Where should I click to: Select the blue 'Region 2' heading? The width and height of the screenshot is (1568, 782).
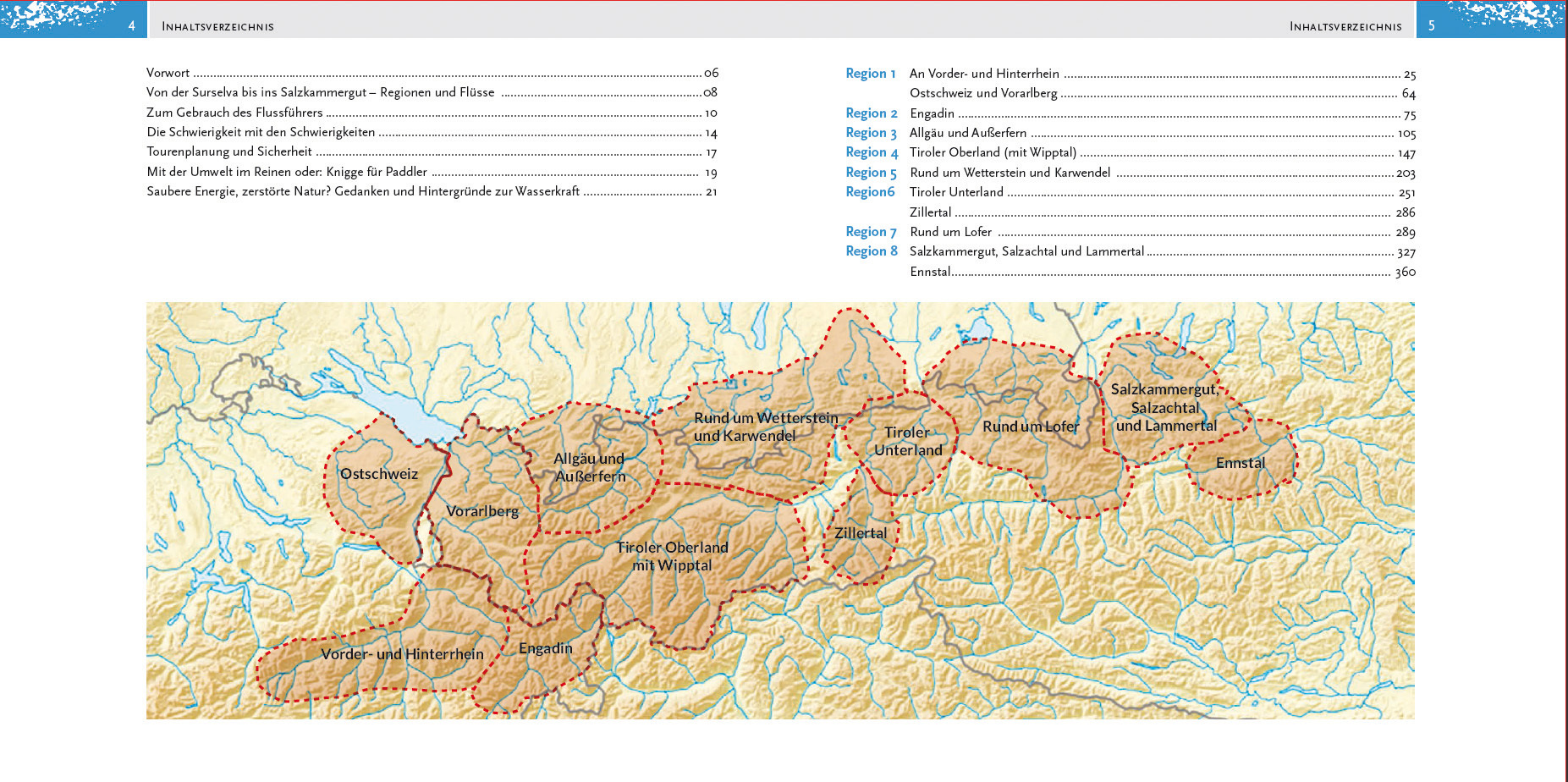point(871,113)
